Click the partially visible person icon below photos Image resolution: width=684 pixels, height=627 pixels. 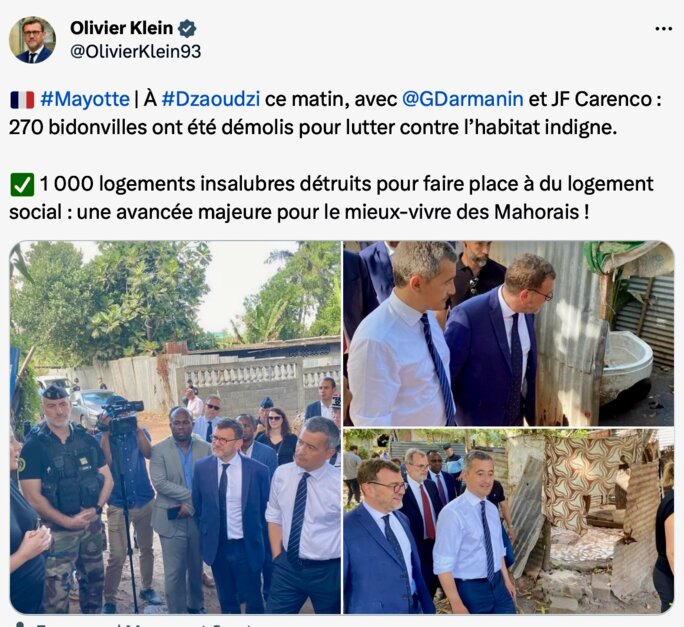point(19,624)
